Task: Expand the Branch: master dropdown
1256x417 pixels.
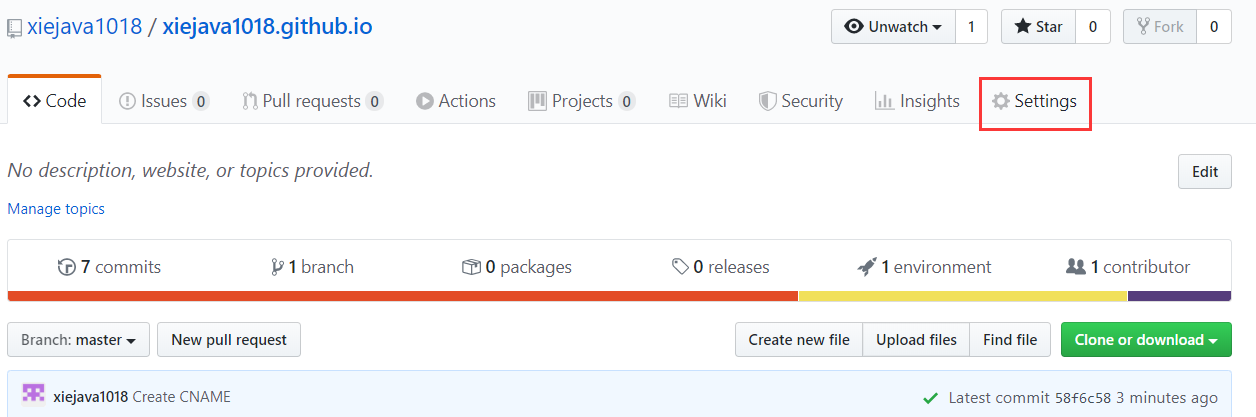Action: pyautogui.click(x=78, y=340)
